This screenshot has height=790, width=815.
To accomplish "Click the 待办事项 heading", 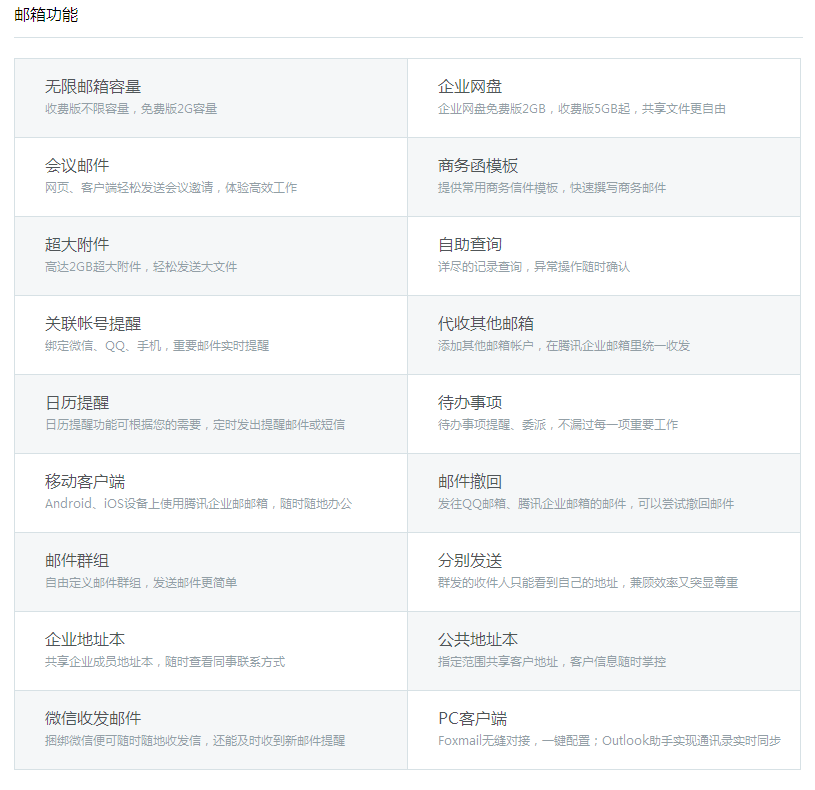I will click(470, 403).
